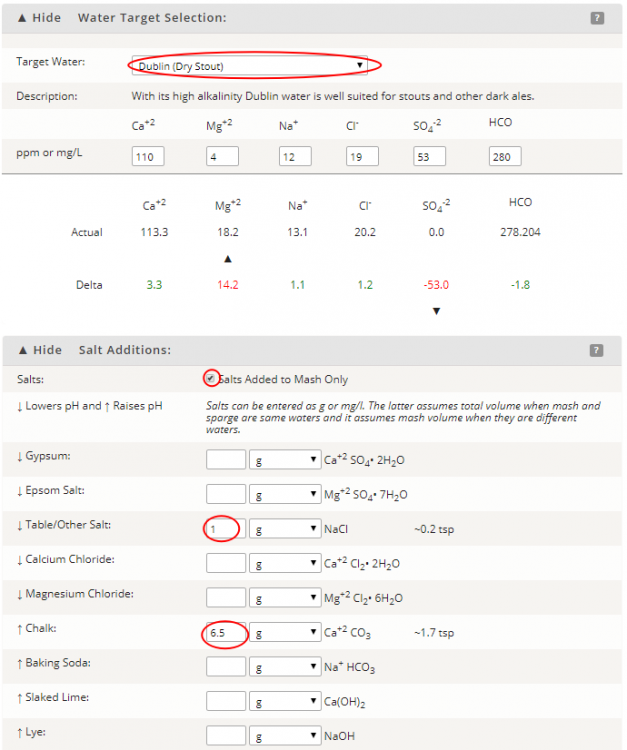Select the SO4 target ppm field

(x=429, y=157)
